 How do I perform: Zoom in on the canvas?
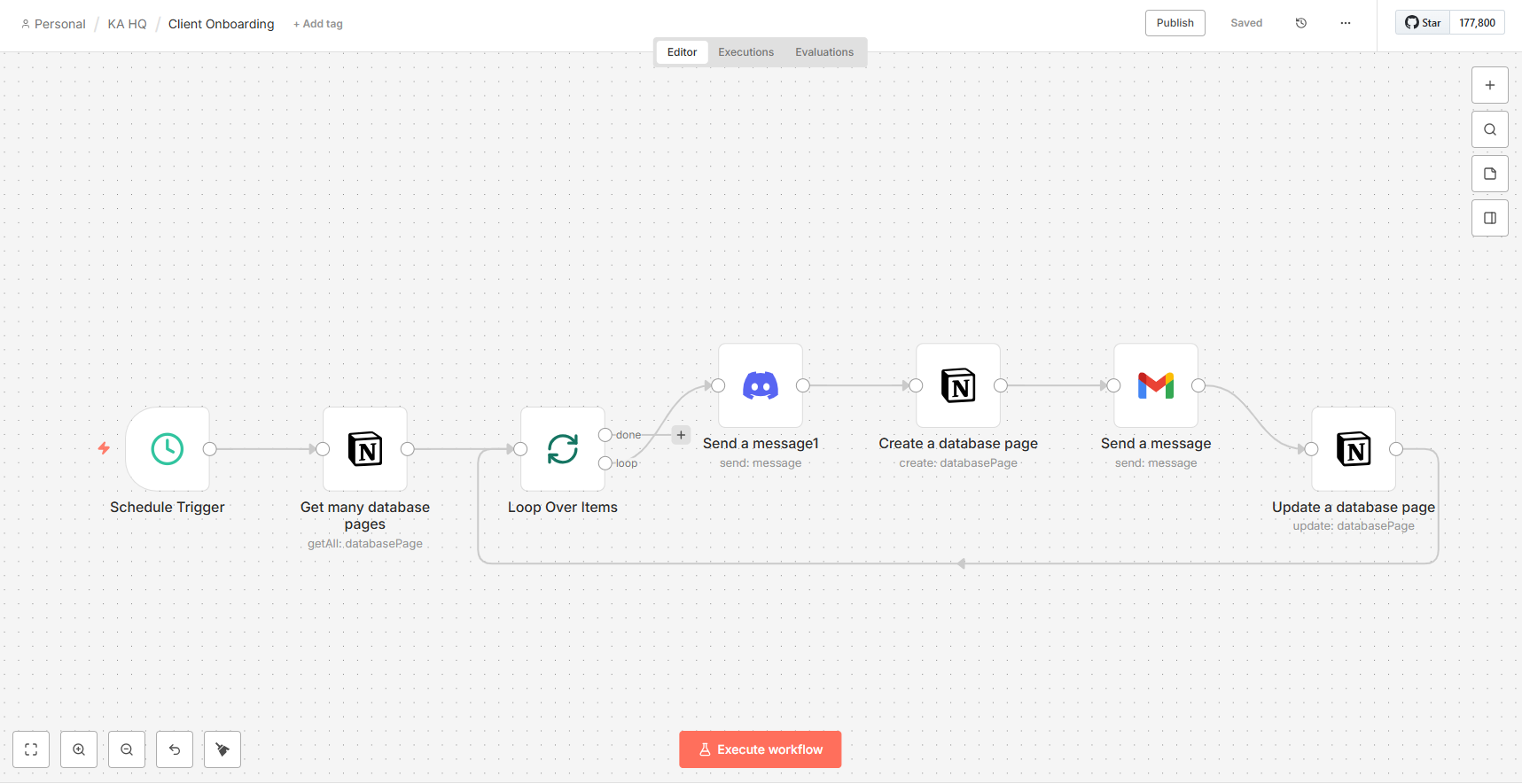pos(79,749)
